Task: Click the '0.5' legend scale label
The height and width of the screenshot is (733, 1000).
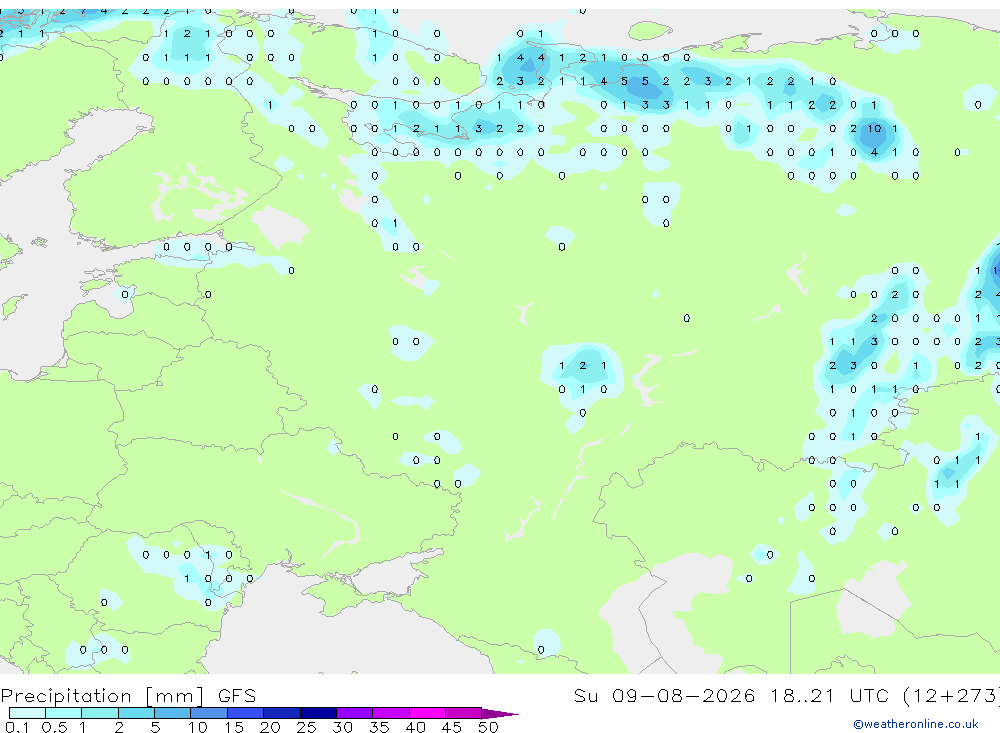Action: [54, 727]
